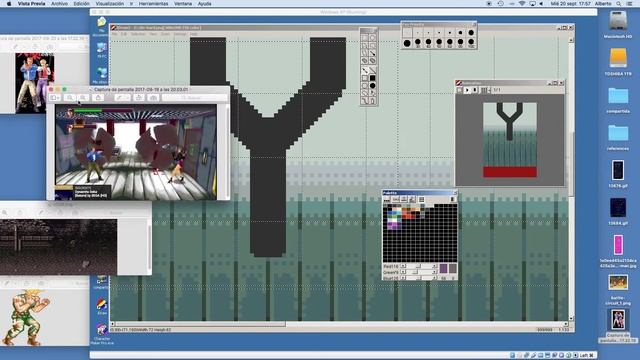The width and height of the screenshot is (640, 360).
Task: Open the Apple menu
Action: 9,3
